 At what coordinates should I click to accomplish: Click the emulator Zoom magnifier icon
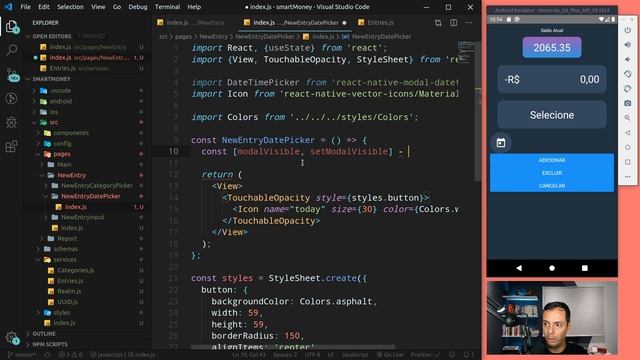pos(628,118)
